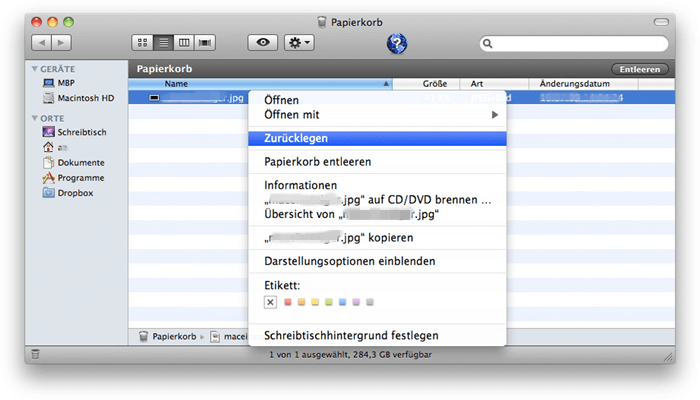Choose Darstellungsoptionen einblenden
Image resolution: width=700 pixels, height=400 pixels.
377,261
